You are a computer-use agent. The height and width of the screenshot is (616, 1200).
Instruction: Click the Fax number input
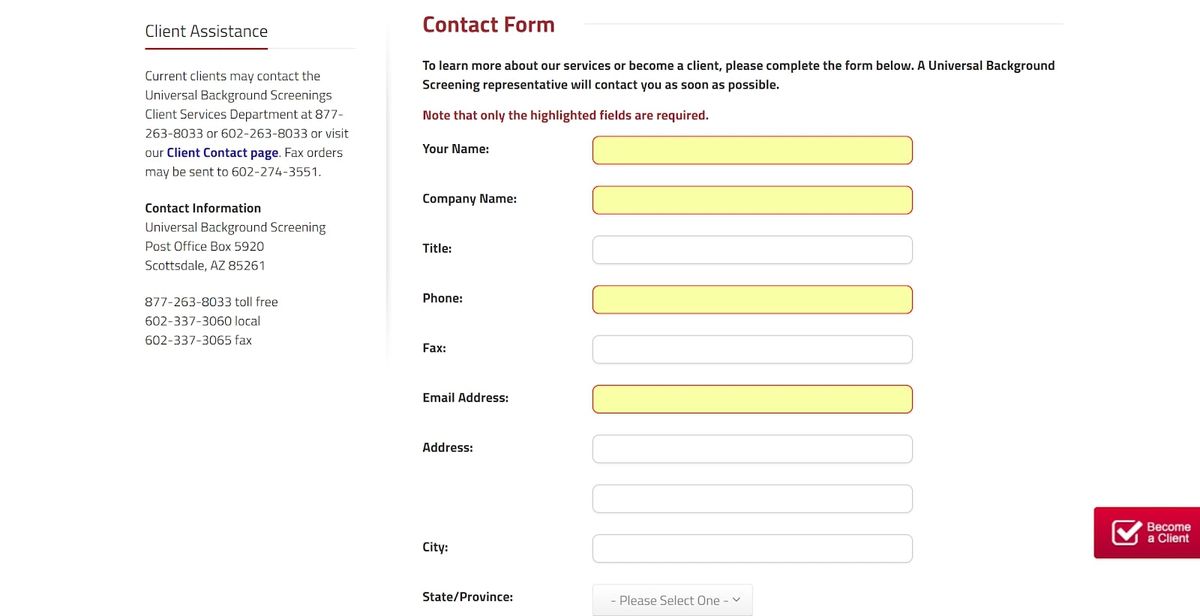(x=752, y=349)
